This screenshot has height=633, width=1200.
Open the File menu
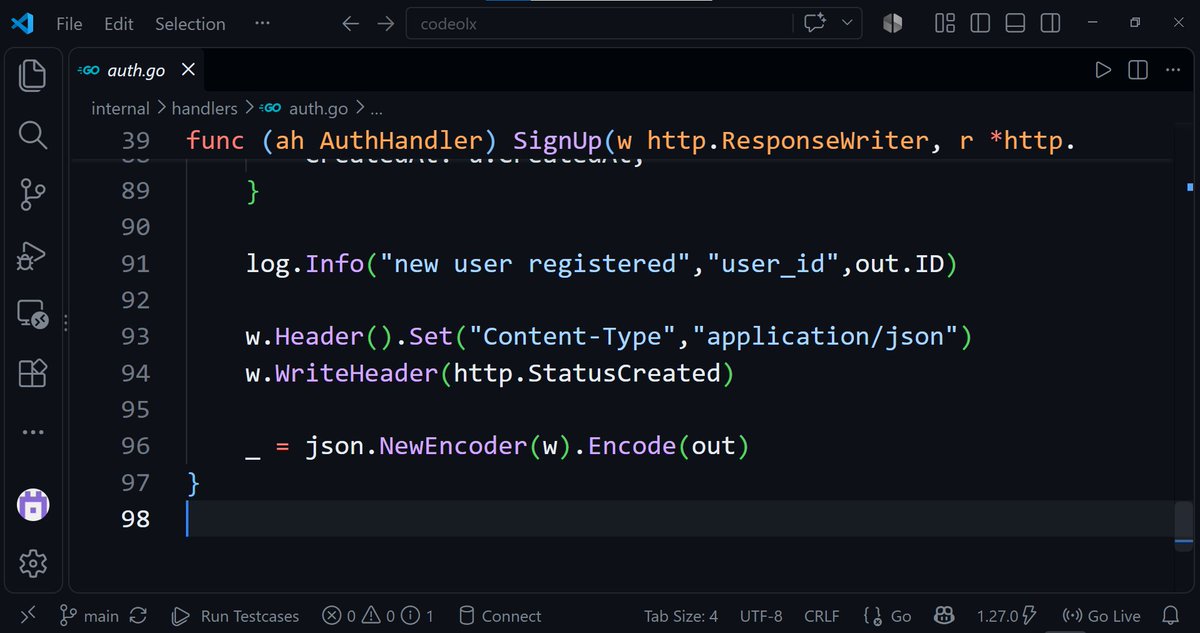pyautogui.click(x=69, y=23)
